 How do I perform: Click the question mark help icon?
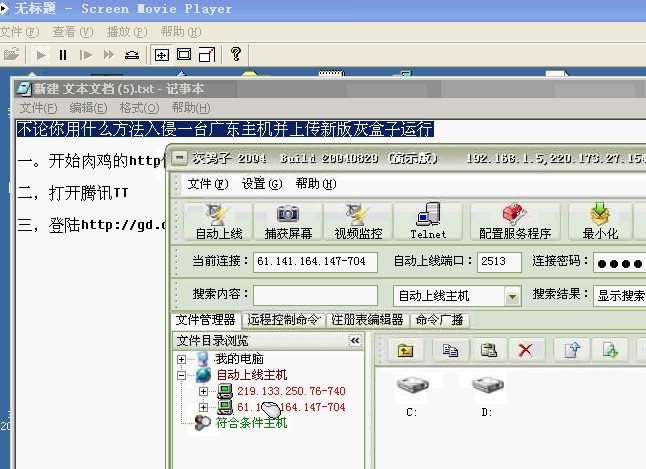tap(236, 54)
